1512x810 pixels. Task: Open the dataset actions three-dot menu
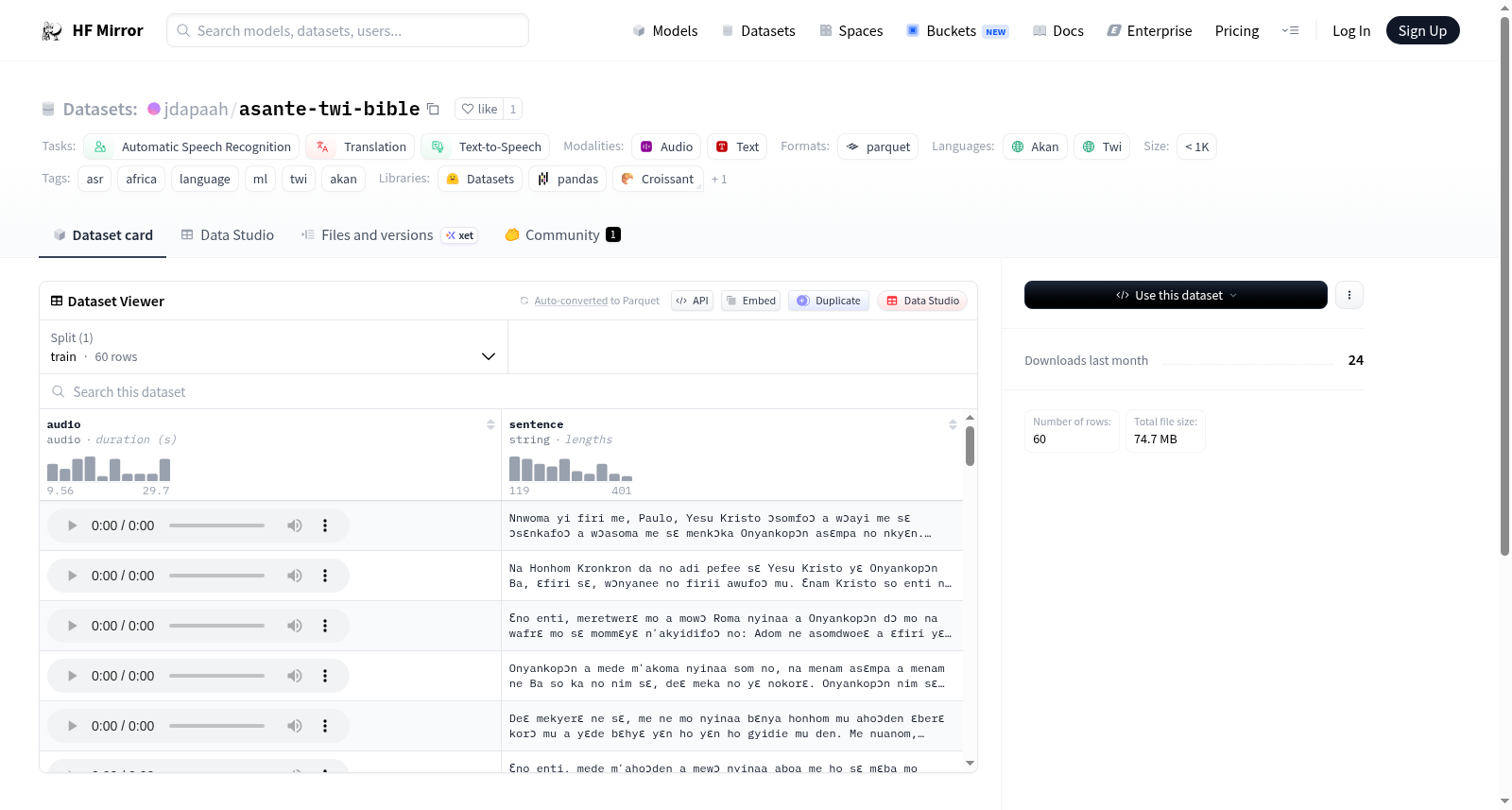pos(1349,295)
